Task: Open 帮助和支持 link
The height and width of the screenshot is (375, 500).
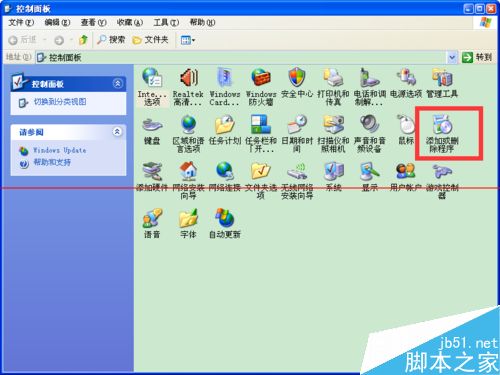Action: [52, 163]
